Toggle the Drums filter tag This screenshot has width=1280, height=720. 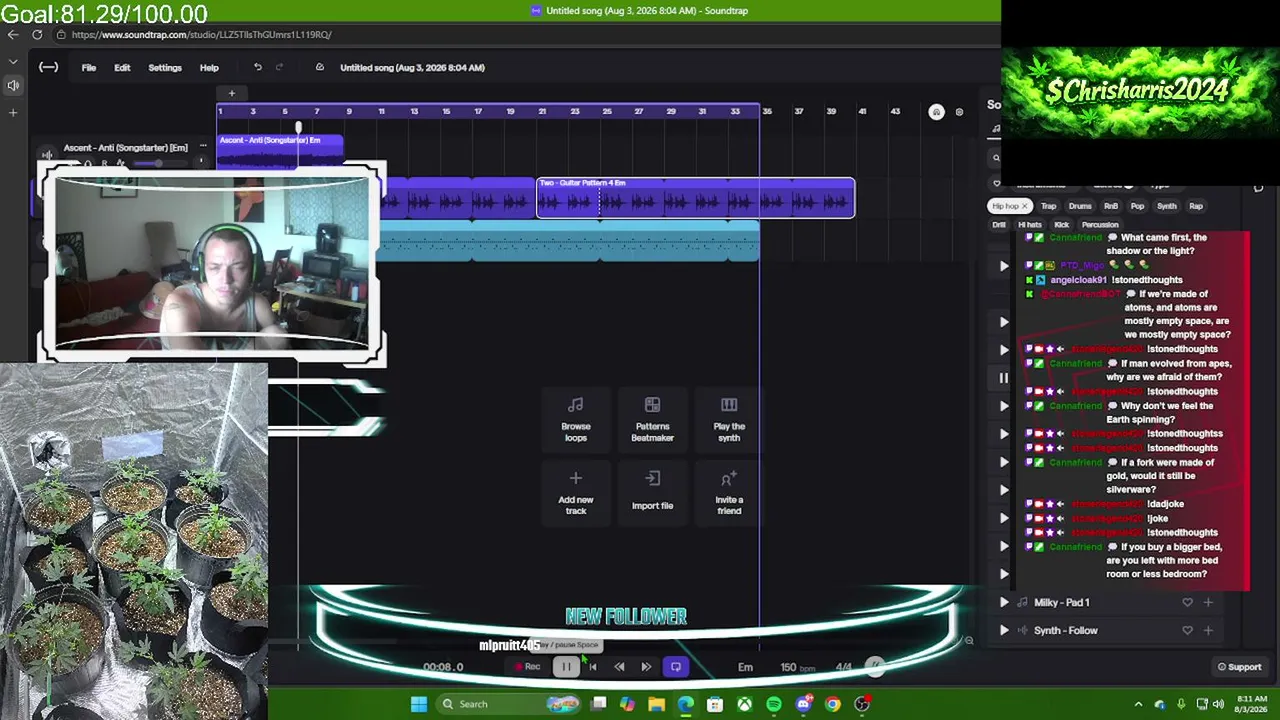1080,206
